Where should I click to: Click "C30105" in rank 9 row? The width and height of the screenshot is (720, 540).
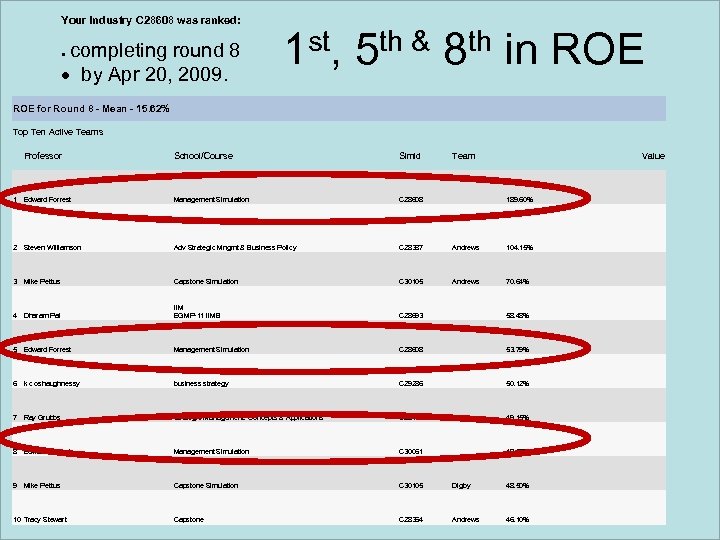point(411,485)
